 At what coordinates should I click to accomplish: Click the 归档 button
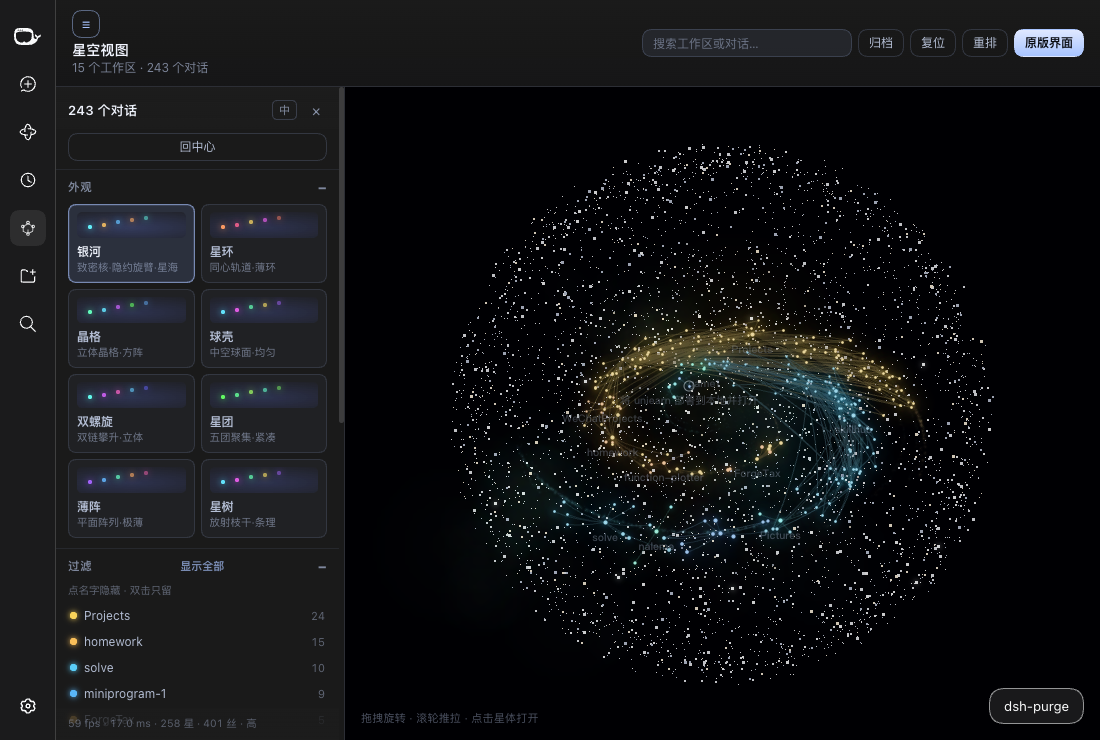(x=880, y=43)
